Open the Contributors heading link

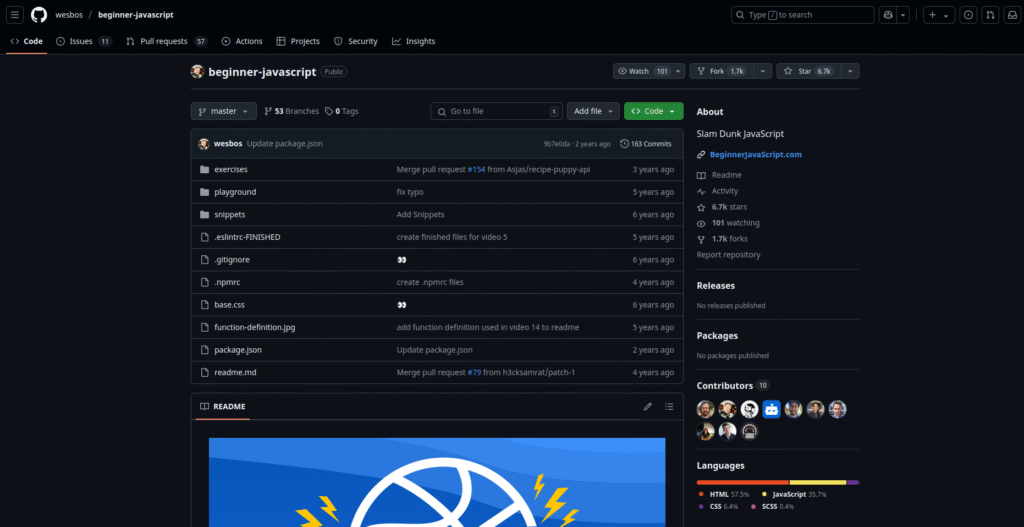coord(733,385)
